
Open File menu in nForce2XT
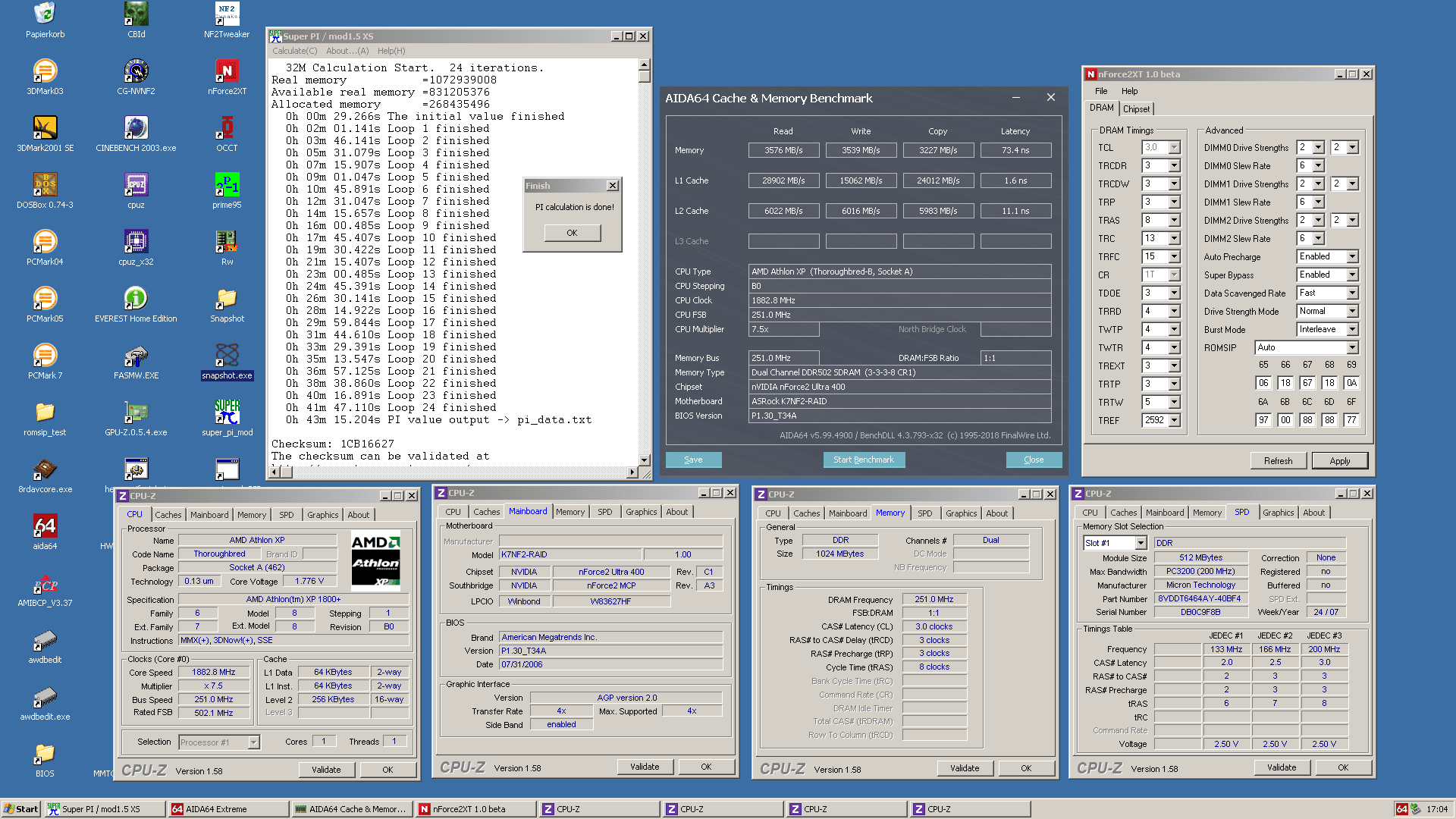[1101, 91]
